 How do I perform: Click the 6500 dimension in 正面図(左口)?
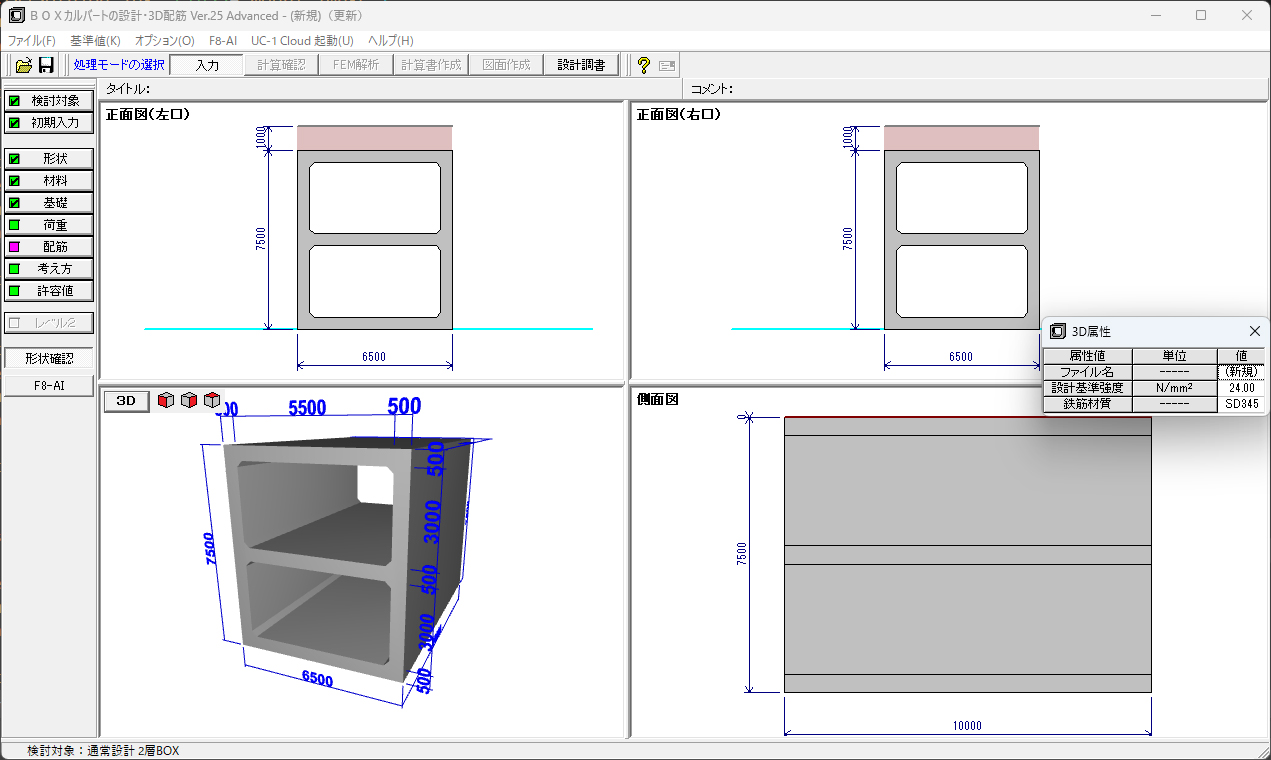[x=374, y=357]
